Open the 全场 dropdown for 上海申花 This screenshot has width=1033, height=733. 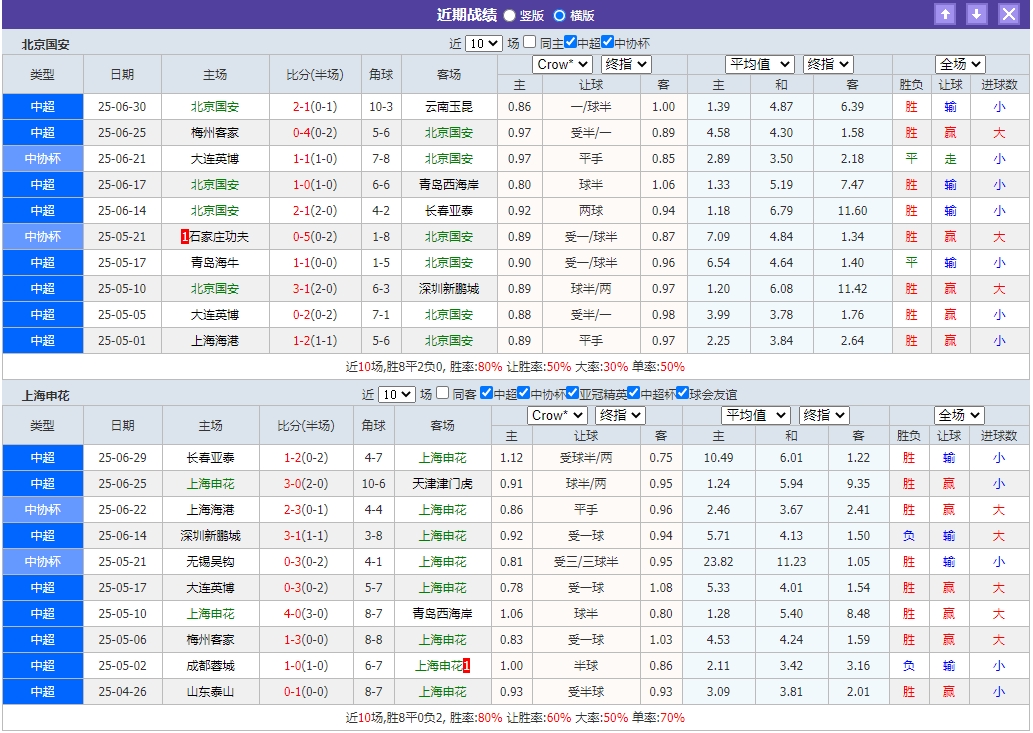[959, 415]
